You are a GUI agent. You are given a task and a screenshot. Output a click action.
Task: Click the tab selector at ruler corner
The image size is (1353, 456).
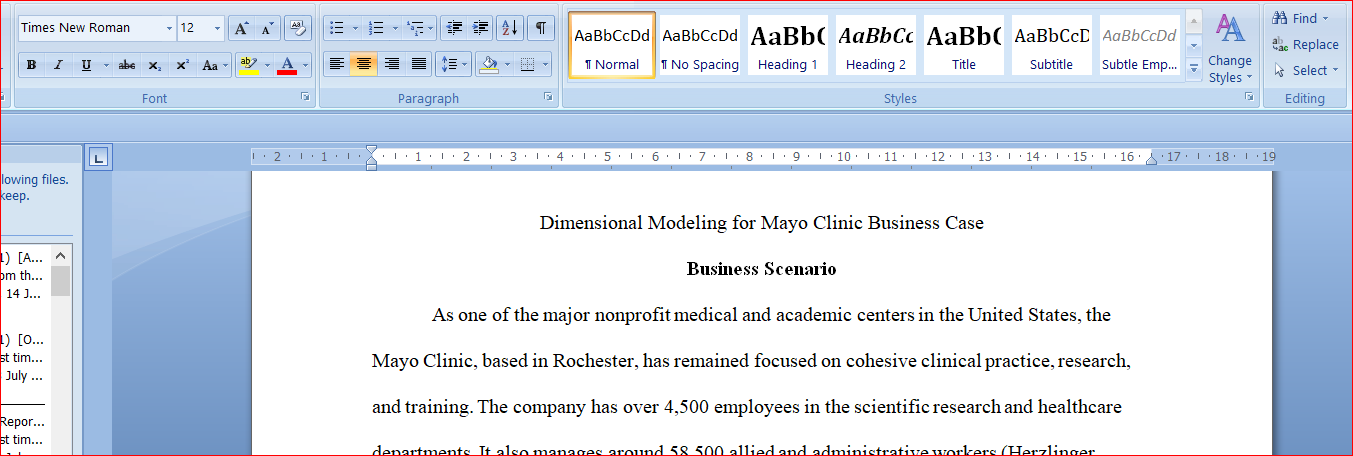(98, 157)
